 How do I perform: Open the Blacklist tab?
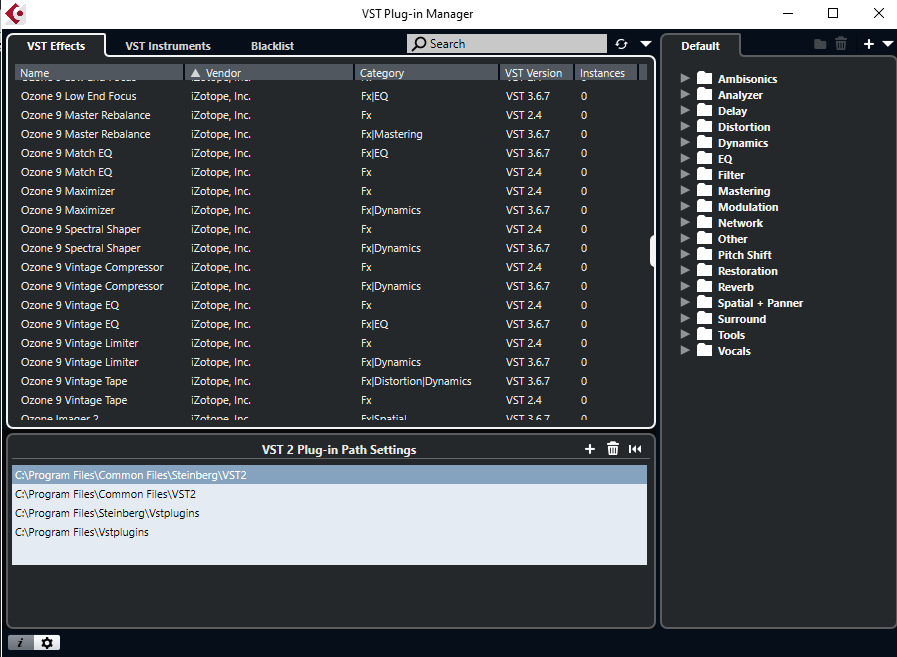click(x=272, y=46)
